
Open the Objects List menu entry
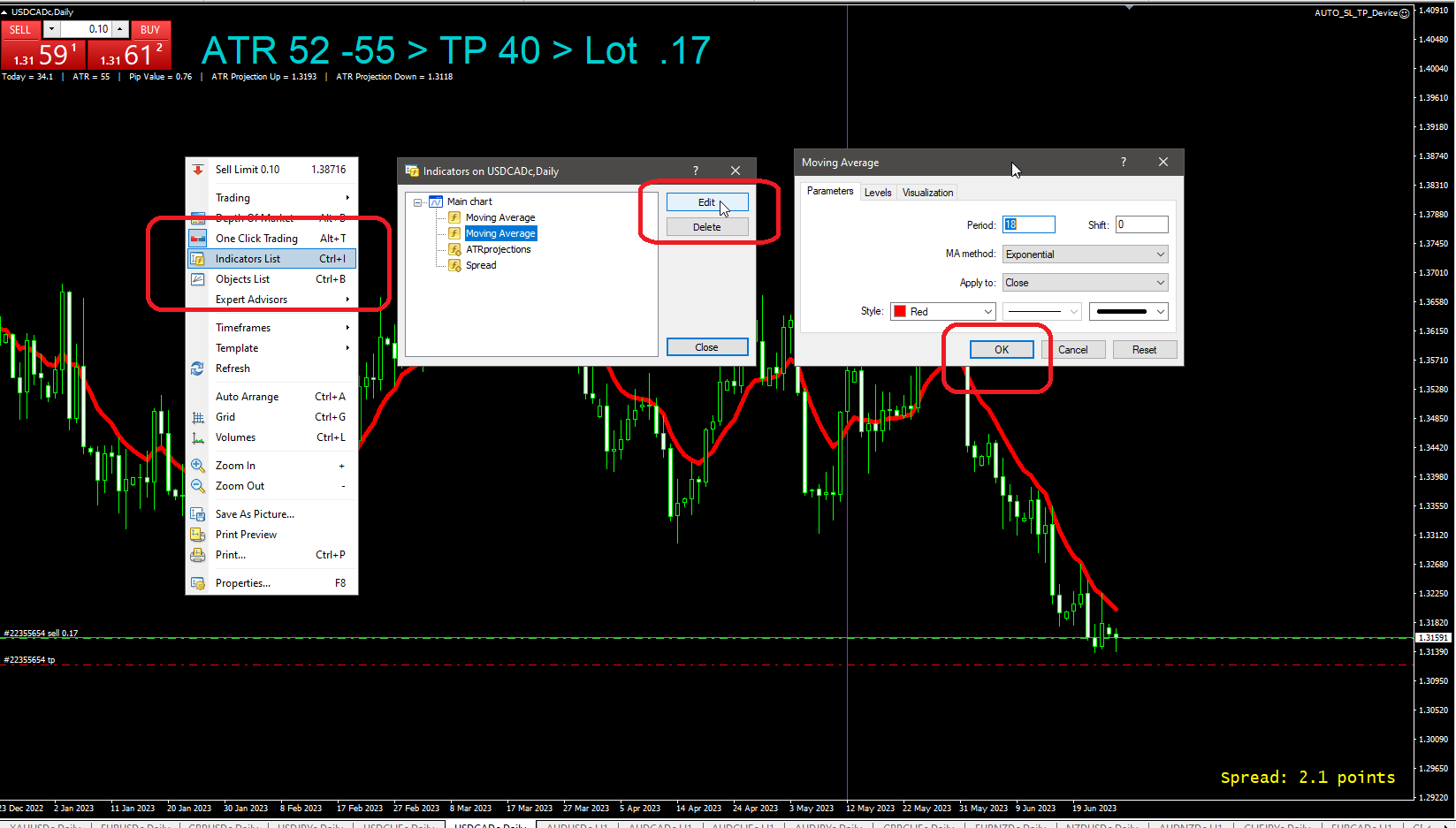[x=243, y=279]
